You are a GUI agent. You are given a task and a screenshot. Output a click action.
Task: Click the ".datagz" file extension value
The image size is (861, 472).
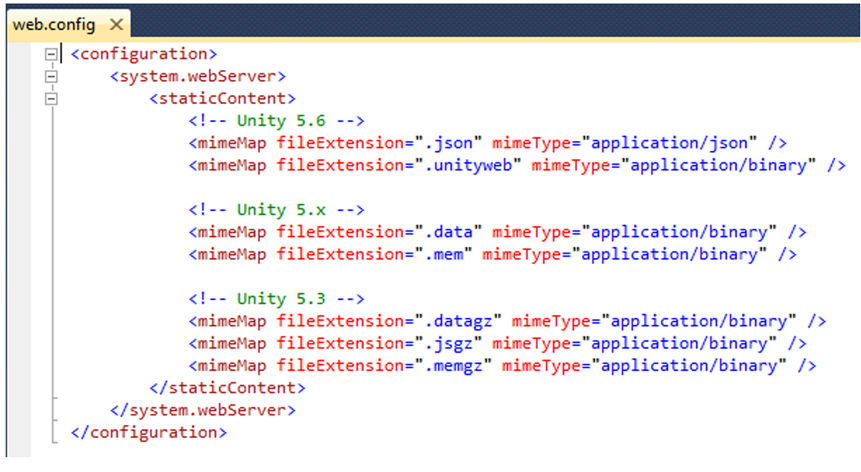click(458, 321)
